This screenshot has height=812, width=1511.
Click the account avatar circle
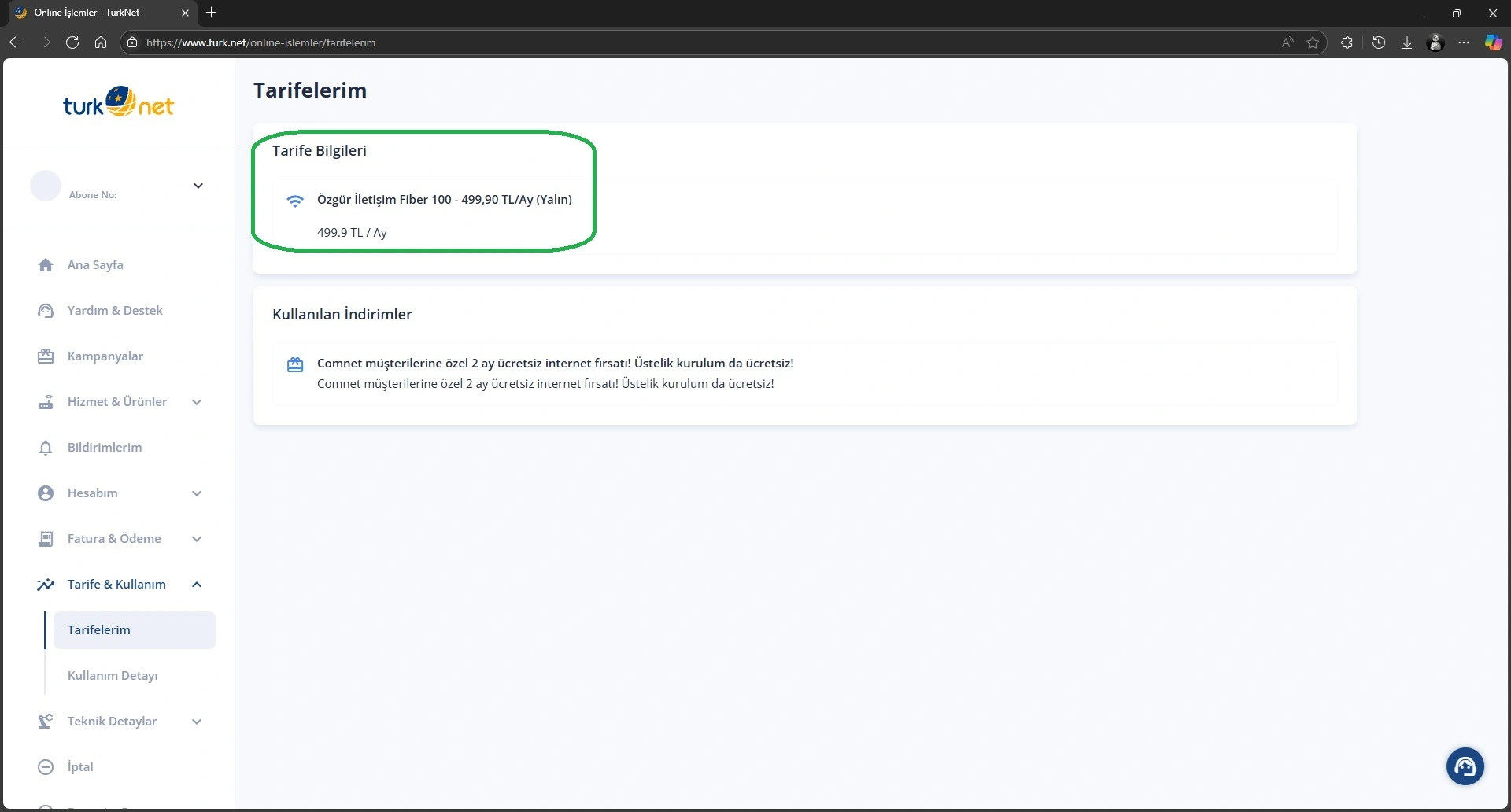(x=46, y=186)
